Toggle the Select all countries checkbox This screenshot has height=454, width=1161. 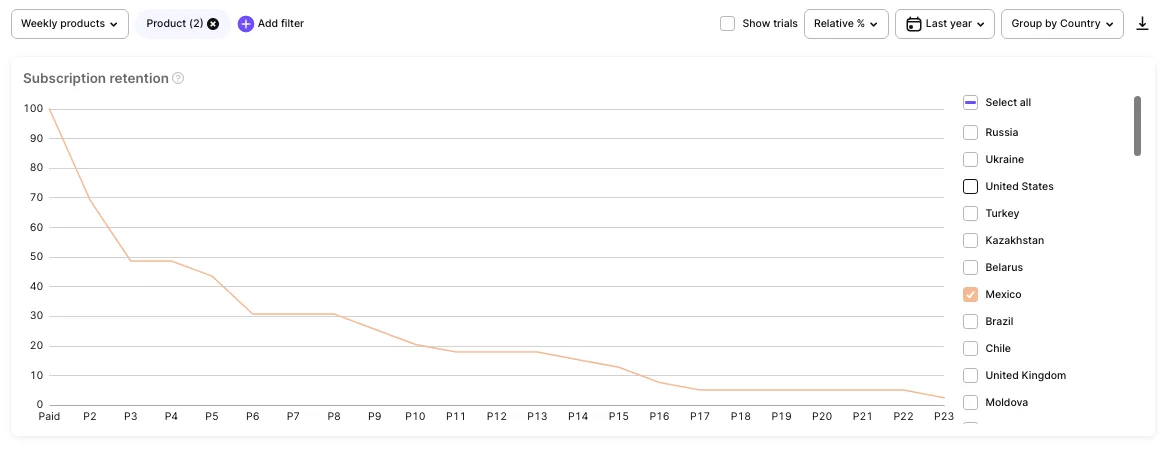970,102
